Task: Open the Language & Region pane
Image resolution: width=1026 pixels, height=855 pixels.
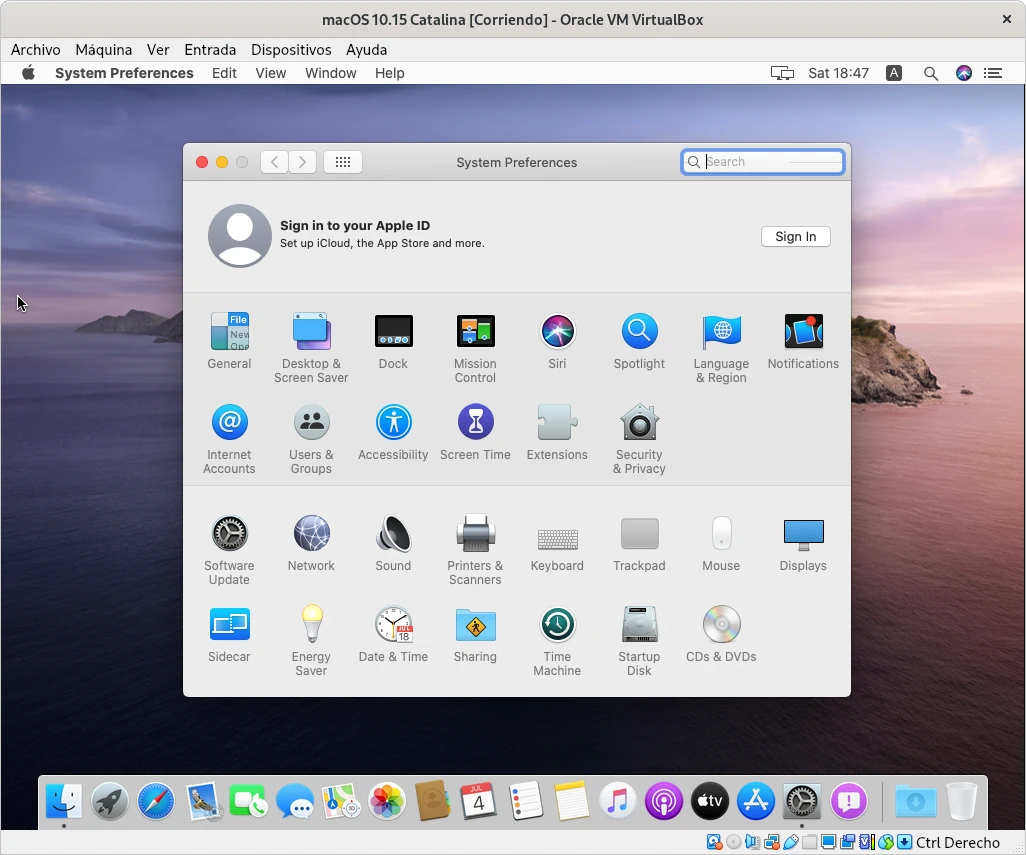Action: (721, 333)
